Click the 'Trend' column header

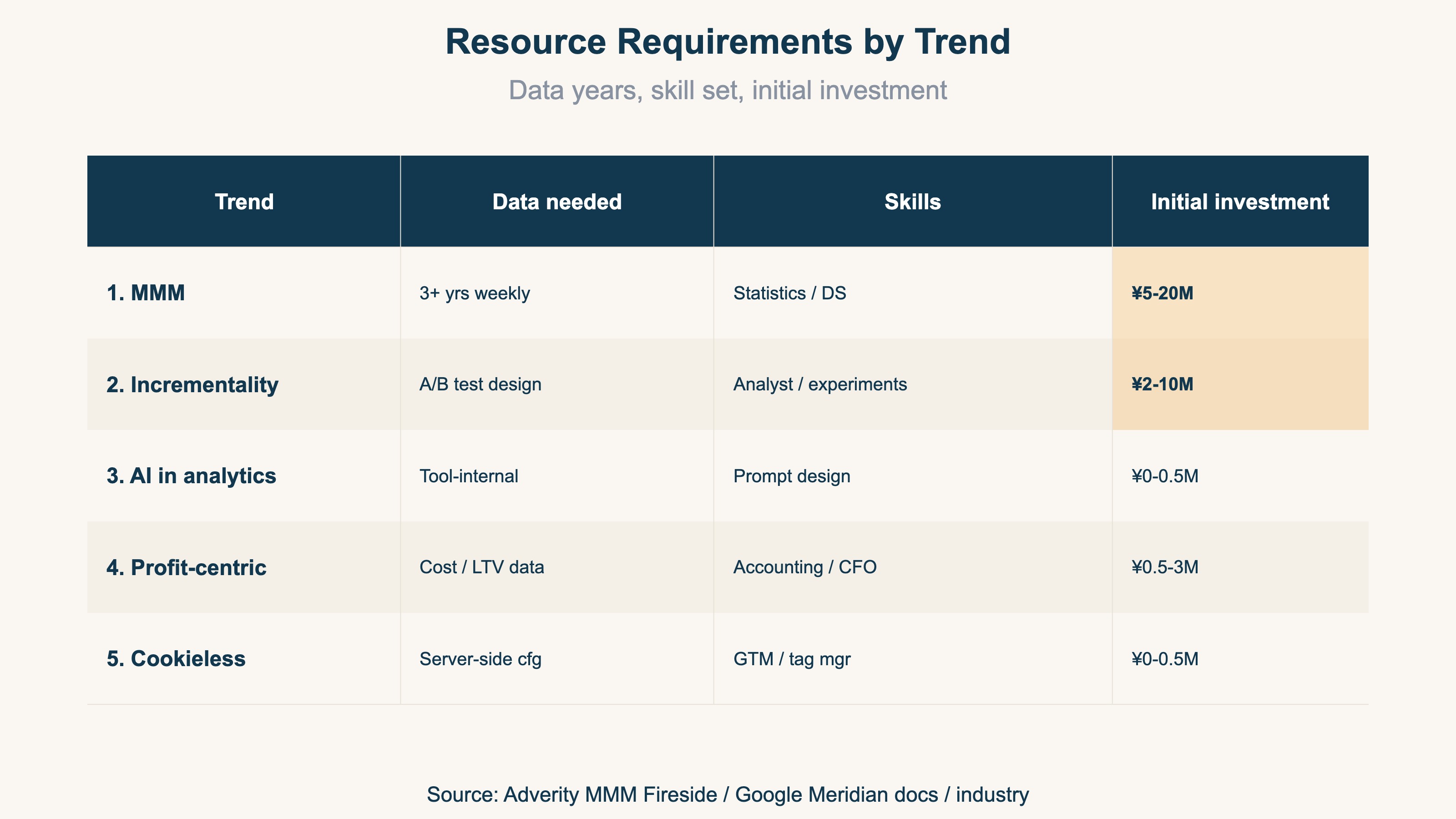coord(244,202)
